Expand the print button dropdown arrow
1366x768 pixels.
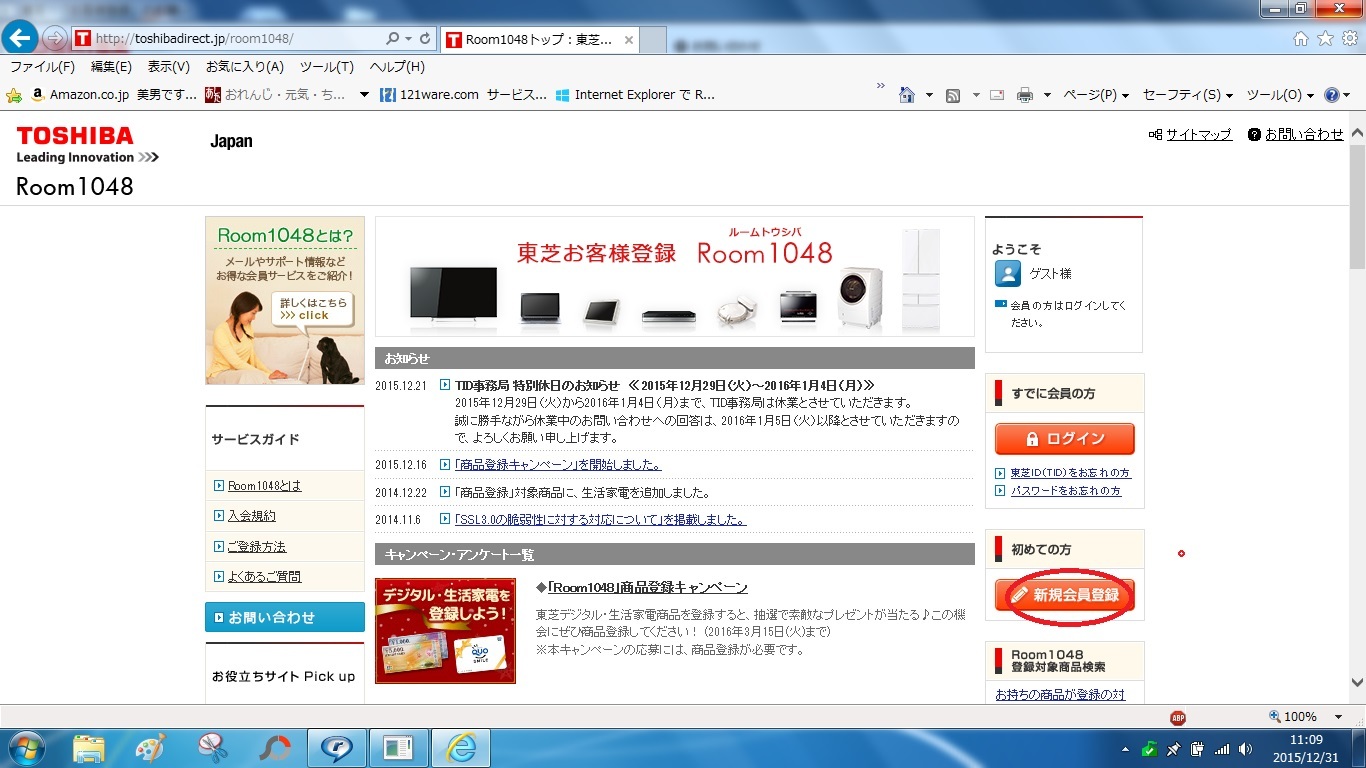pyautogui.click(x=1047, y=96)
